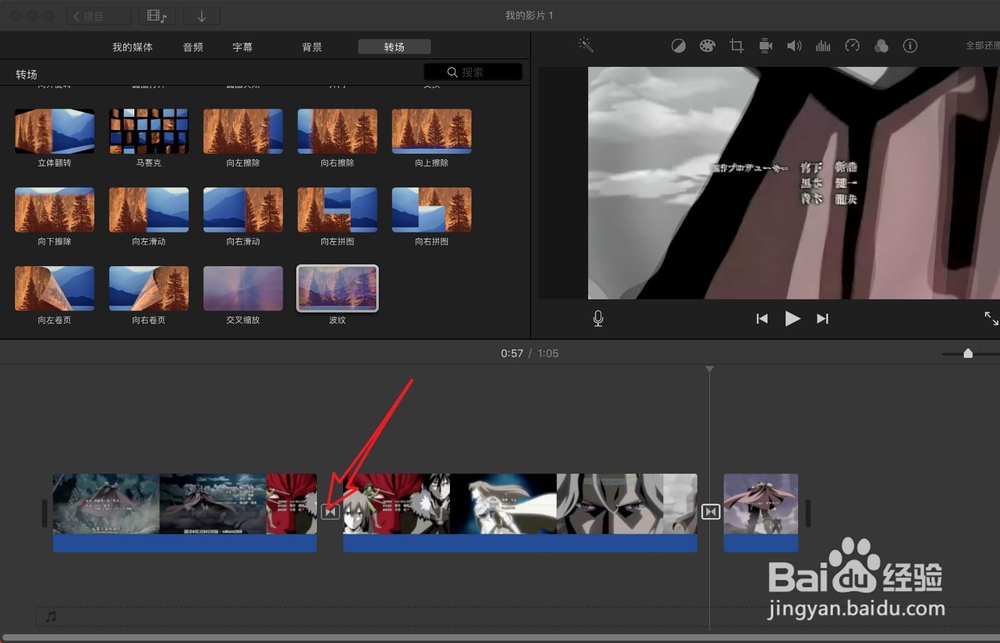Image resolution: width=1000 pixels, height=643 pixels.
Task: Open the clip filter overlapping circles
Action: [881, 46]
